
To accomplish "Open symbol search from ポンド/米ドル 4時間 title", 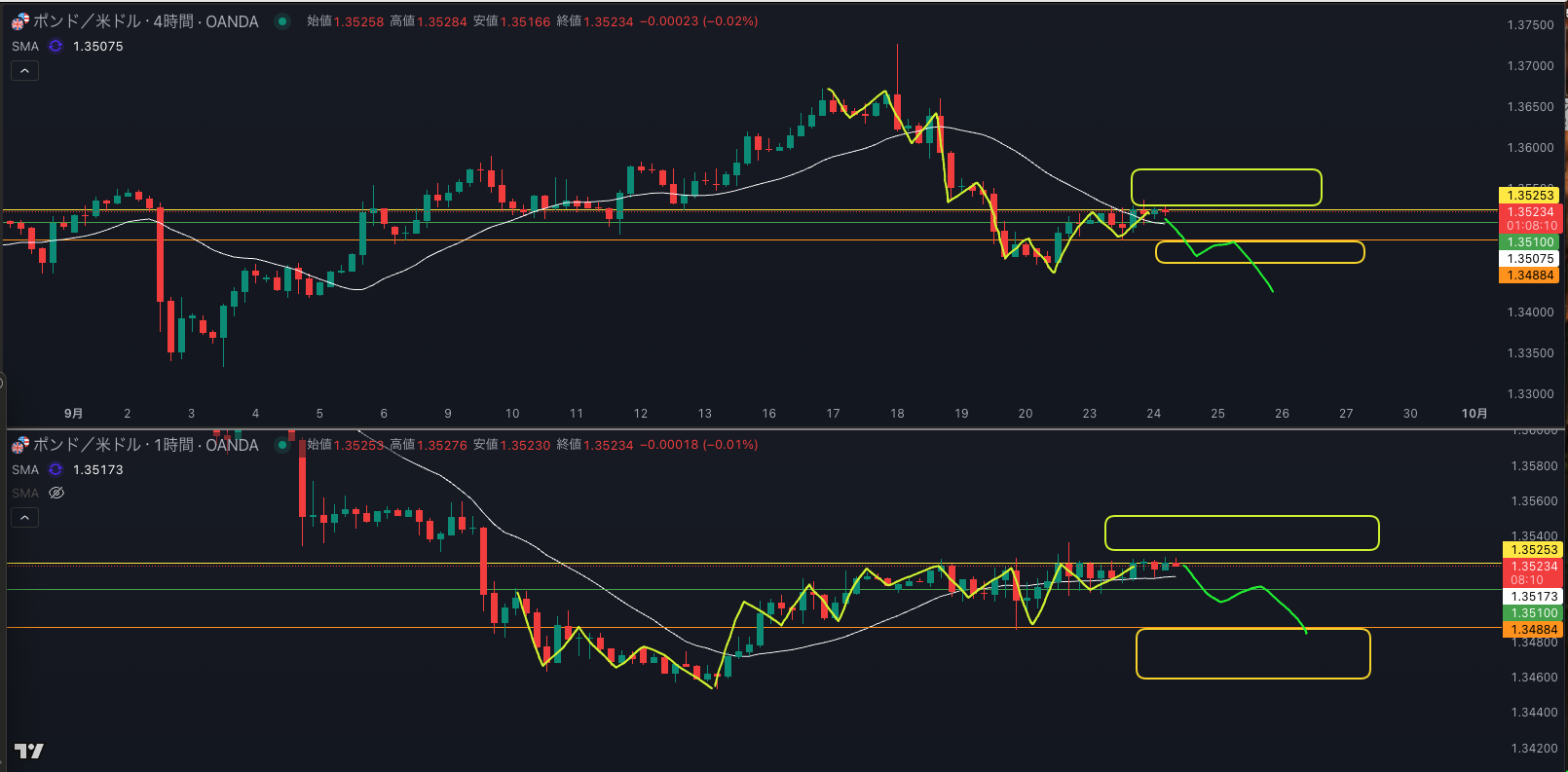I will [x=146, y=21].
